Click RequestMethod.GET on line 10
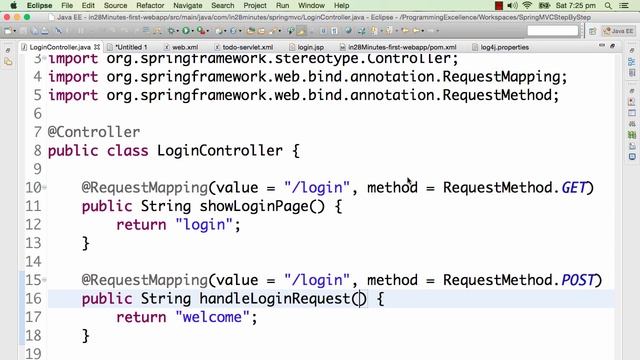This screenshot has width=640, height=360. pos(515,188)
